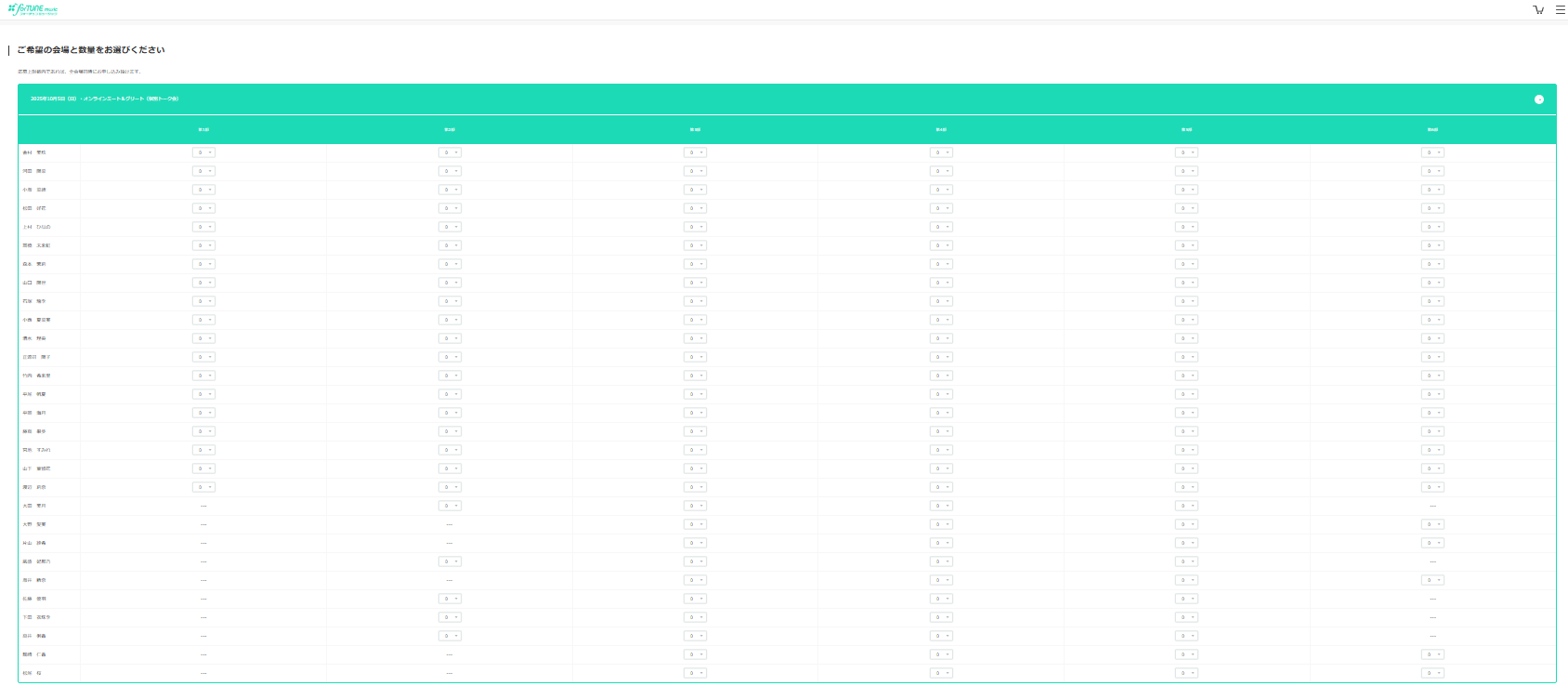
Task: Click the 第4部 column header
Action: (941, 129)
